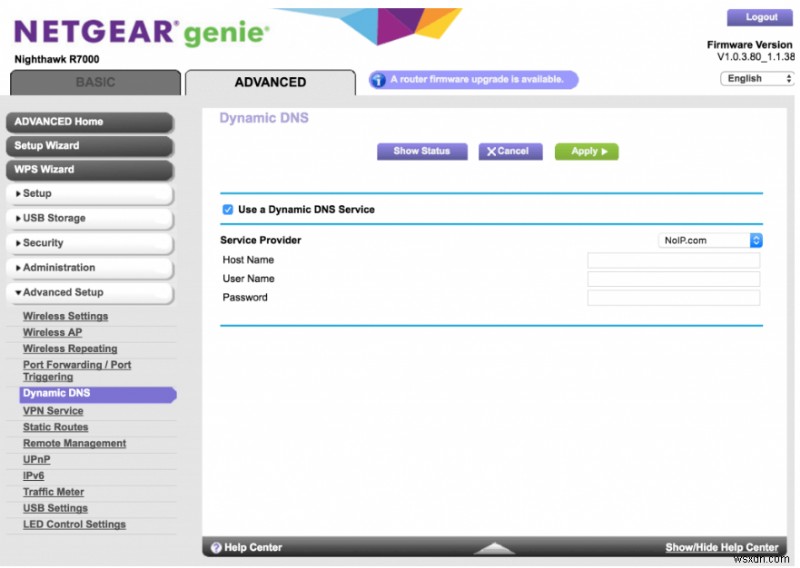Open Wireless Settings link
Viewport: 800px width, 568px height.
point(65,316)
